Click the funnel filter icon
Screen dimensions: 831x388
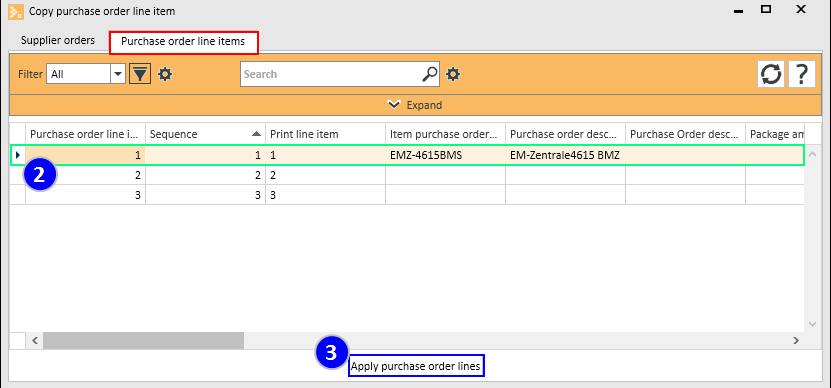pos(140,74)
